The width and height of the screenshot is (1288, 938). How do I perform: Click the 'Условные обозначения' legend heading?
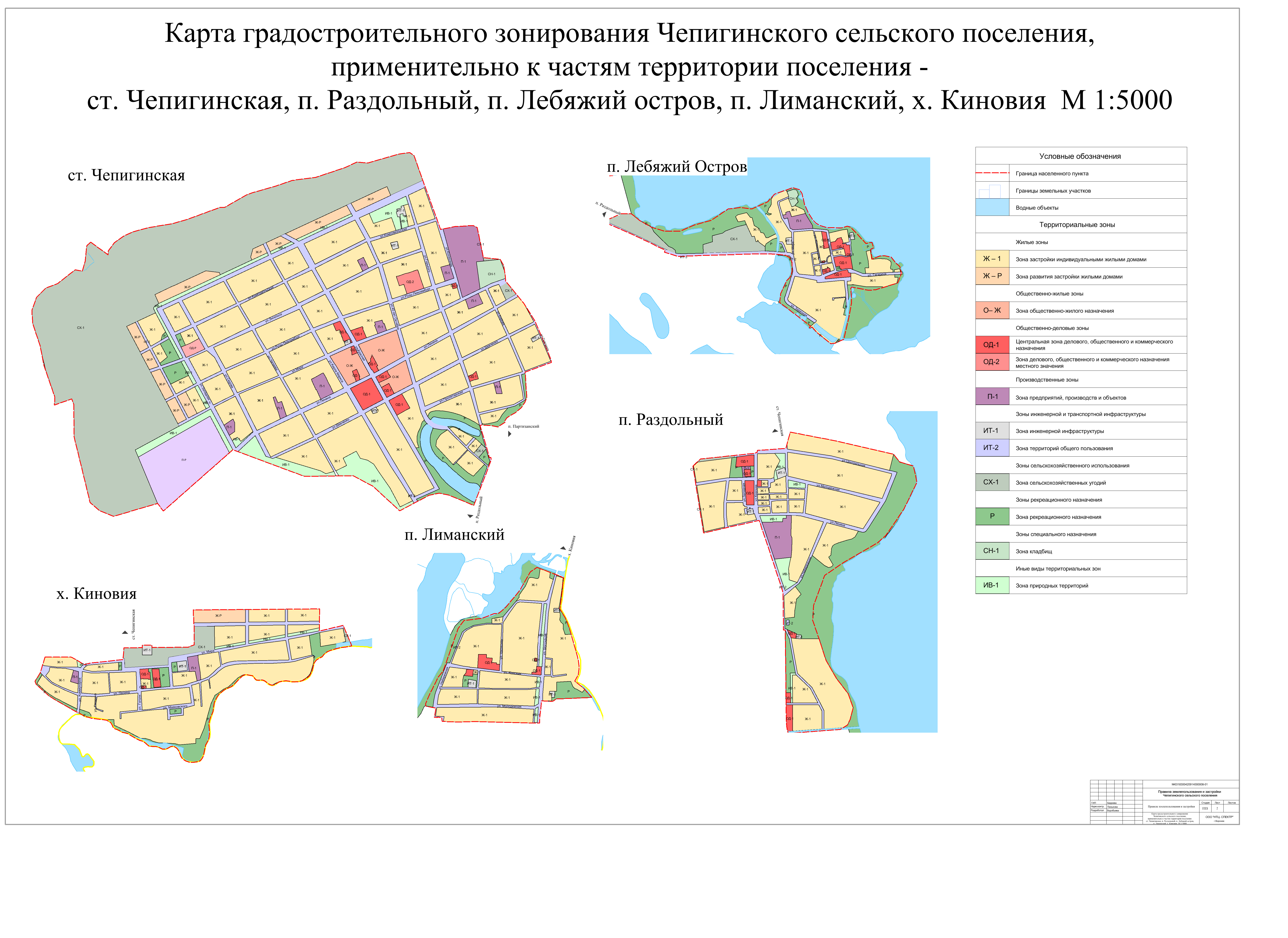tap(1080, 156)
